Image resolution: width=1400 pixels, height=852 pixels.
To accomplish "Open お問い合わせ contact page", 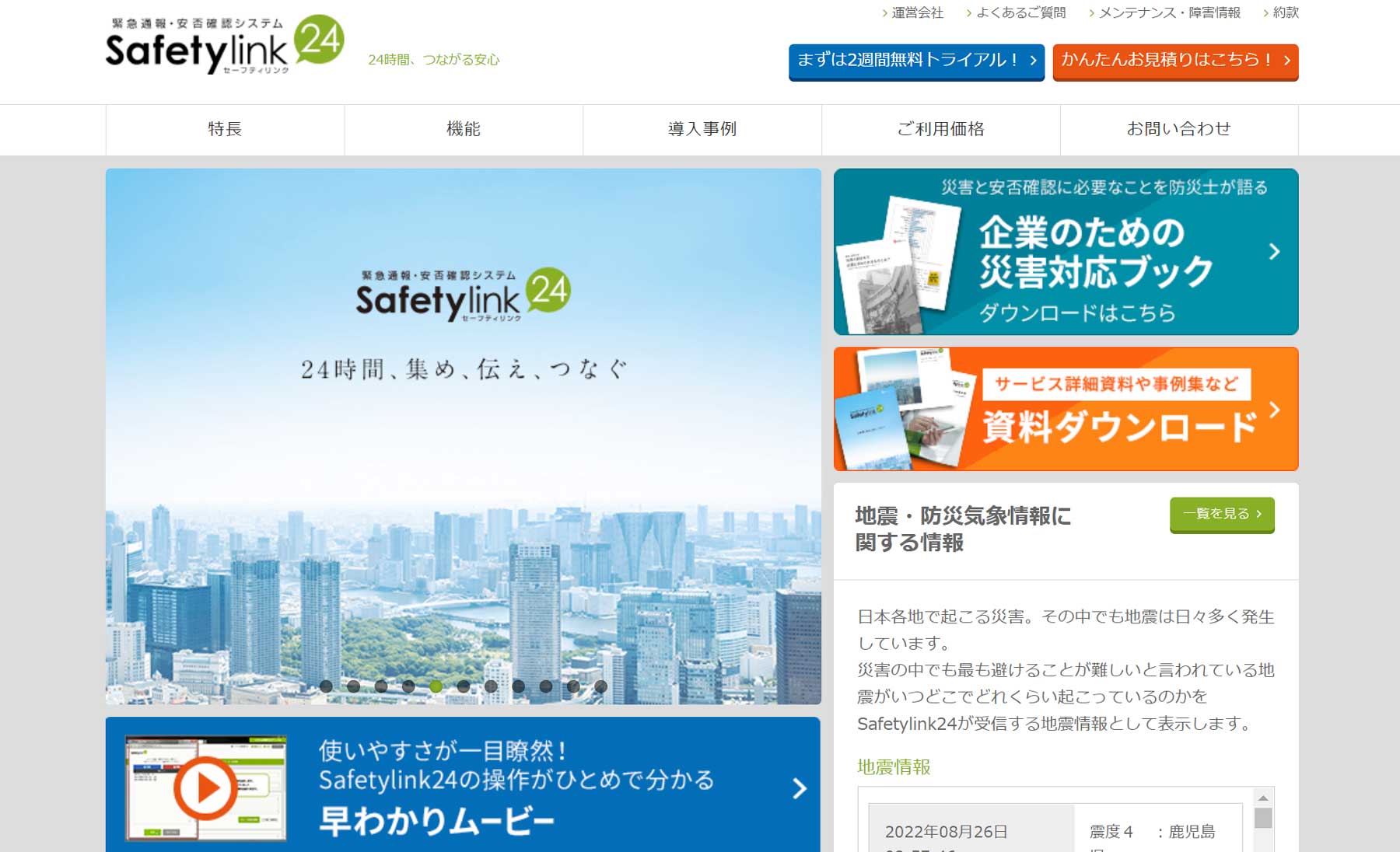I will tap(1179, 129).
